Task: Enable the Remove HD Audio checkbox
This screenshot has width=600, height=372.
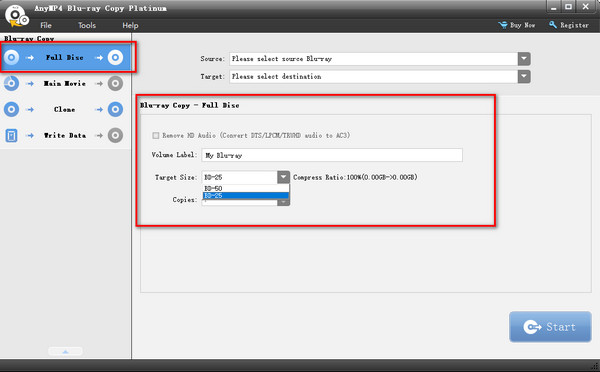Action: click(x=156, y=135)
